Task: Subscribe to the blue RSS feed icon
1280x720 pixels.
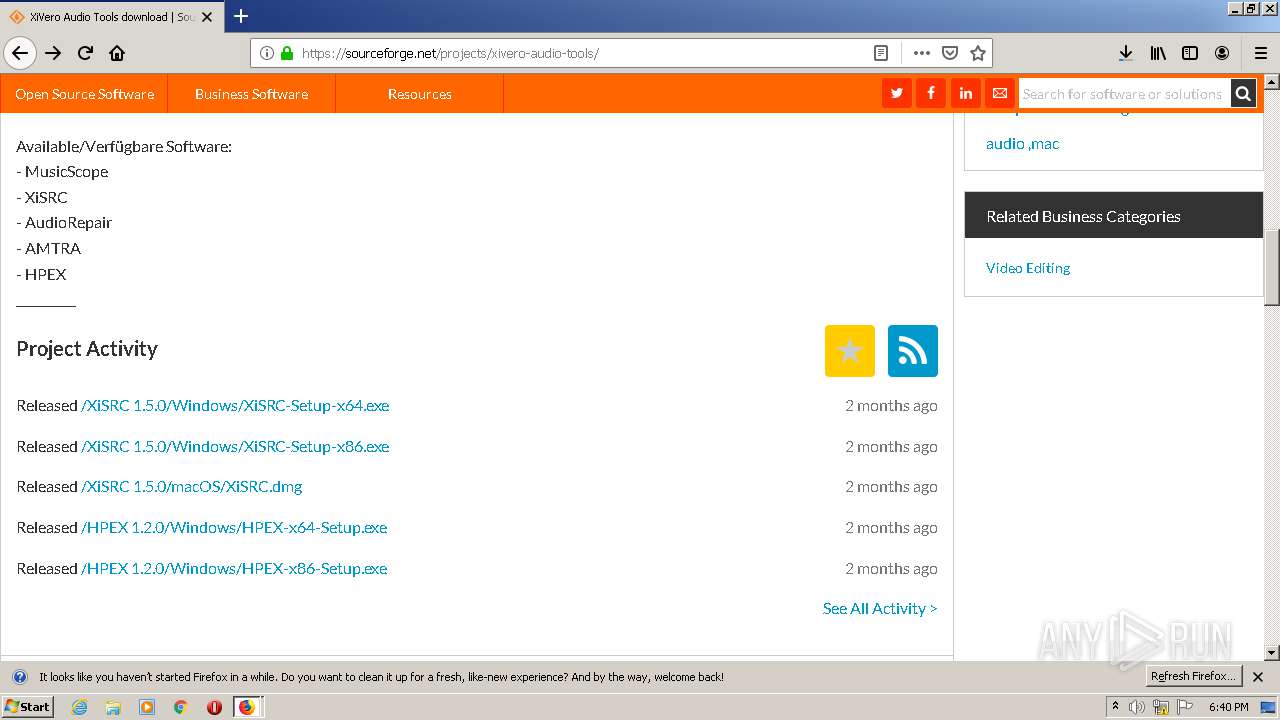Action: 913,351
